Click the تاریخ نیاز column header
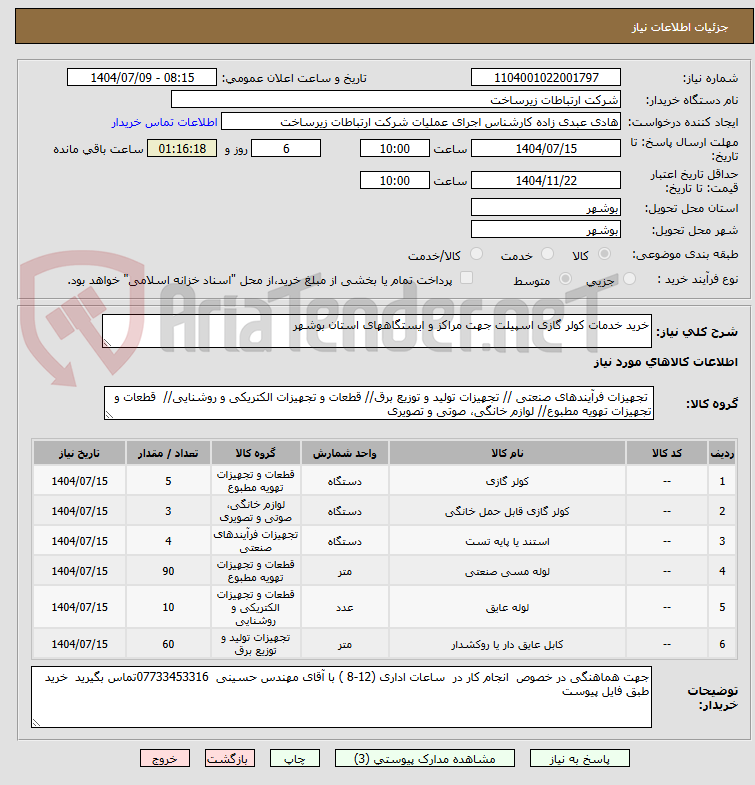This screenshot has height=785, width=755. click(80, 453)
